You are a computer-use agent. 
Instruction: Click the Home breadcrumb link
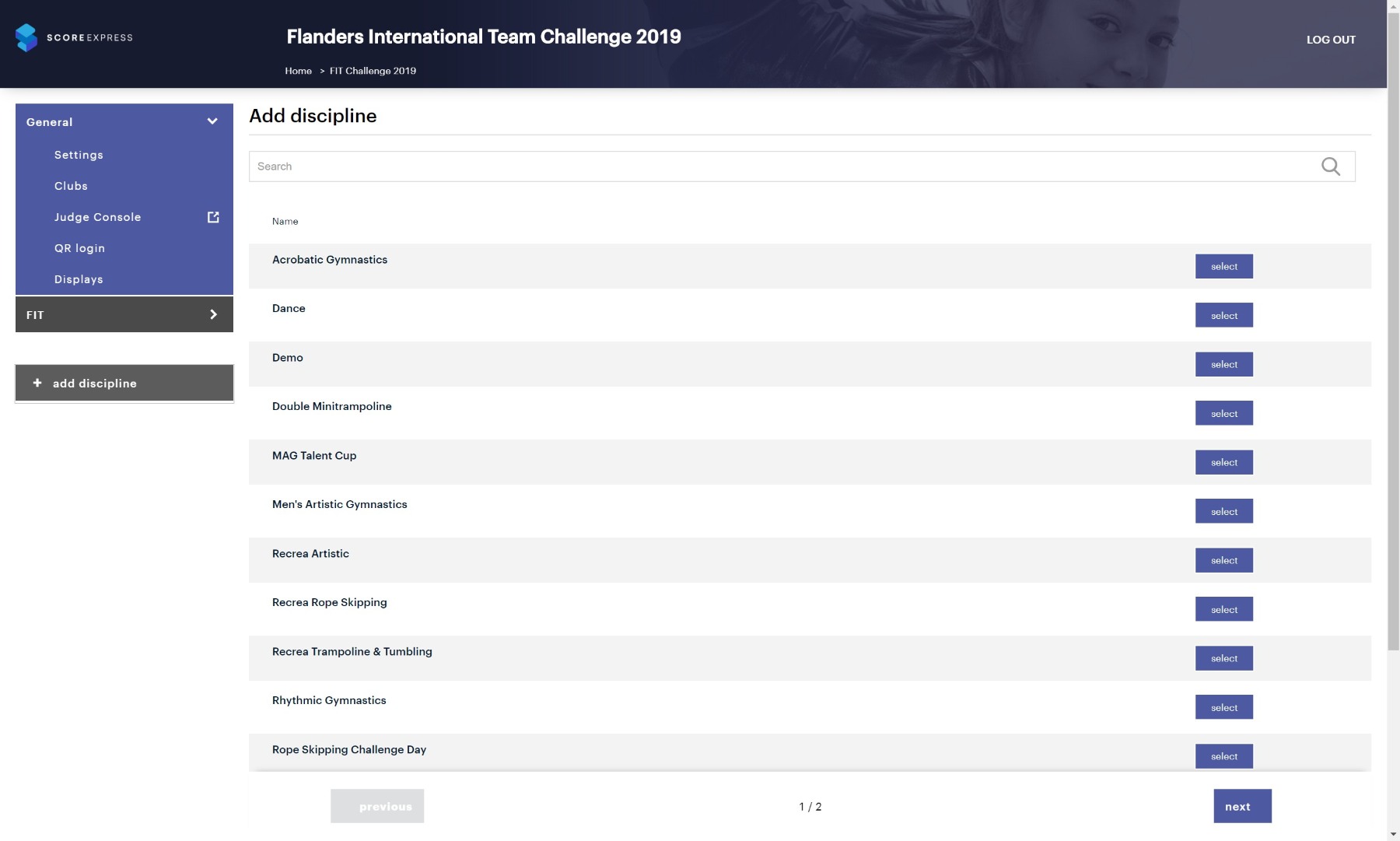click(x=298, y=71)
